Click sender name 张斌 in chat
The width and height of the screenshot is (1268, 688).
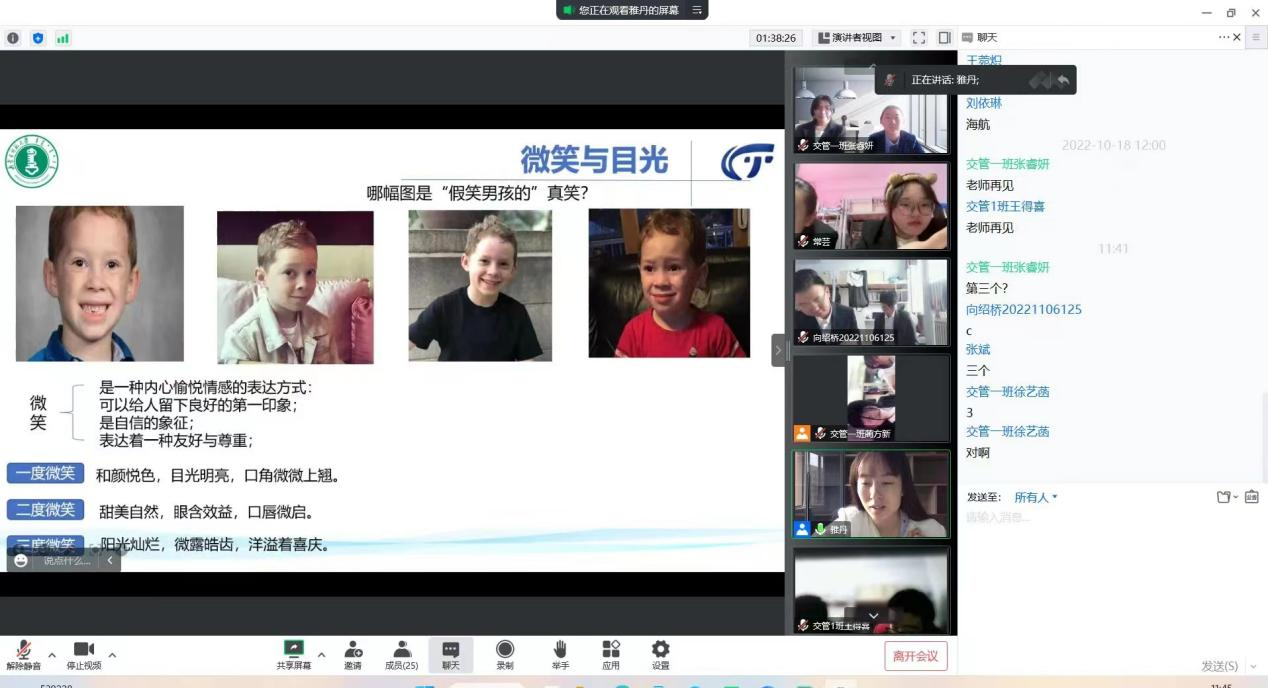[x=978, y=349]
